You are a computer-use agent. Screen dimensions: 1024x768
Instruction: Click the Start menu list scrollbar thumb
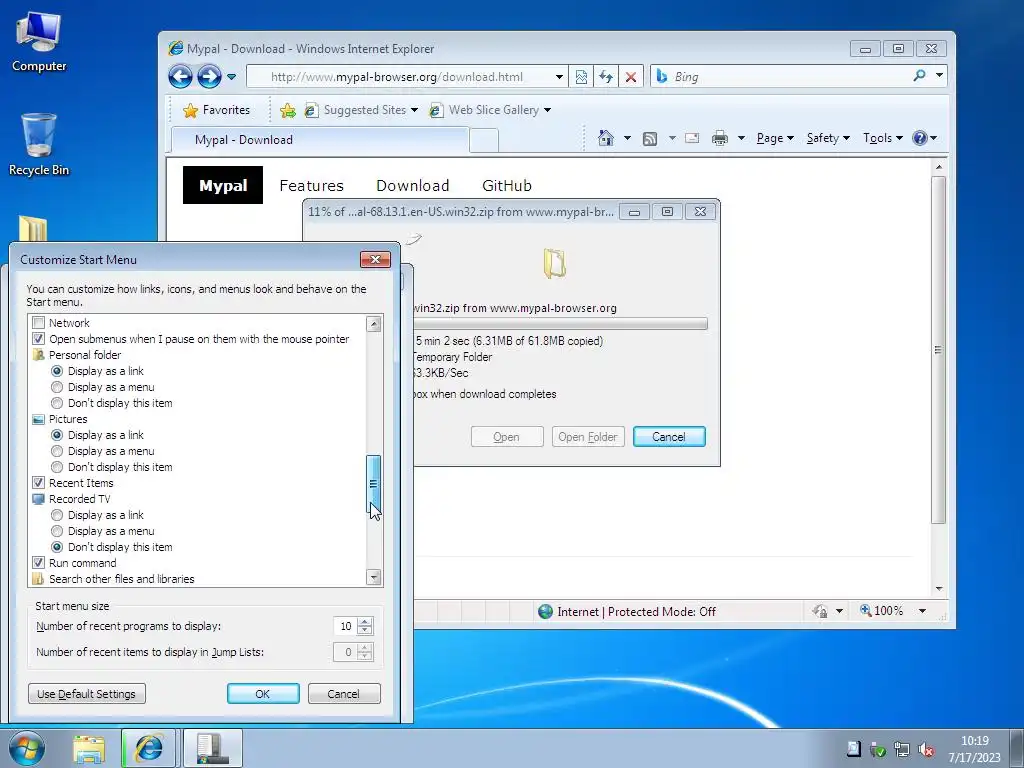[374, 483]
